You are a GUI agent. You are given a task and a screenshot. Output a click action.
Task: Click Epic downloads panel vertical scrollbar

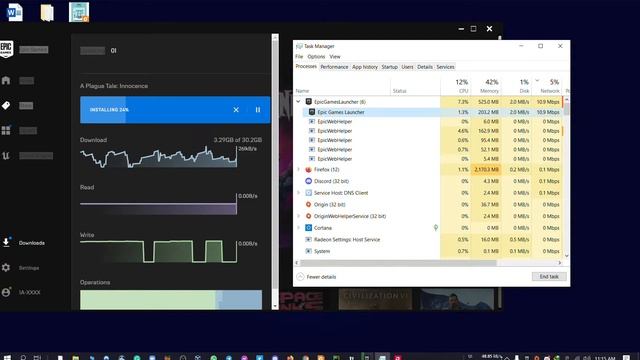pyautogui.click(x=275, y=163)
